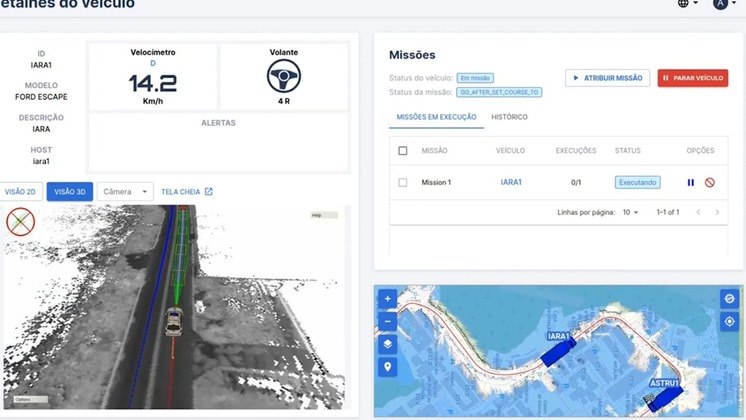Switch to the Histórico tab

(x=509, y=117)
